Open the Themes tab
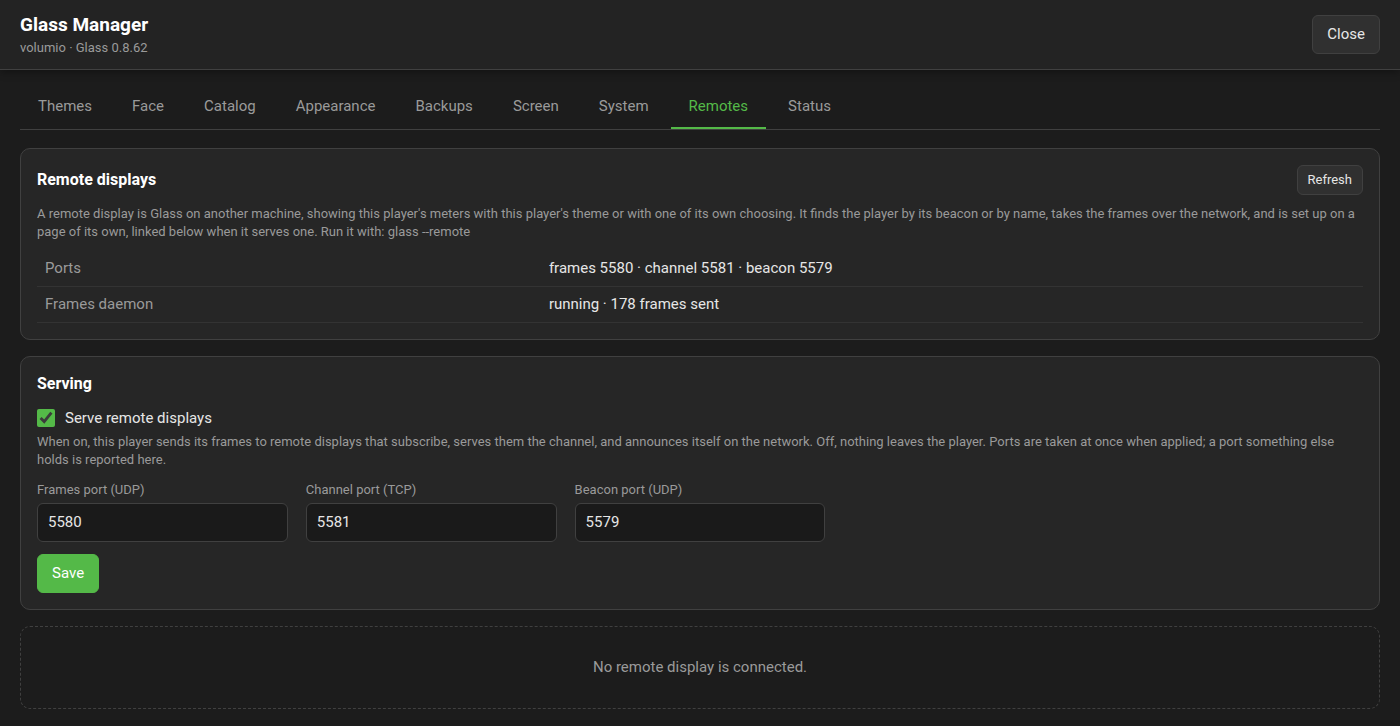The height and width of the screenshot is (726, 1400). [x=65, y=106]
